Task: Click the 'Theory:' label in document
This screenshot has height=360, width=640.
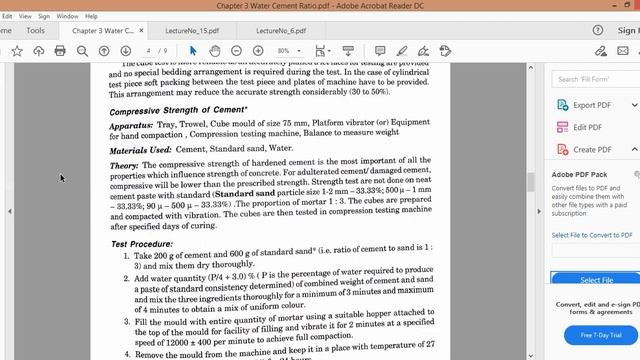Action: coord(124,166)
